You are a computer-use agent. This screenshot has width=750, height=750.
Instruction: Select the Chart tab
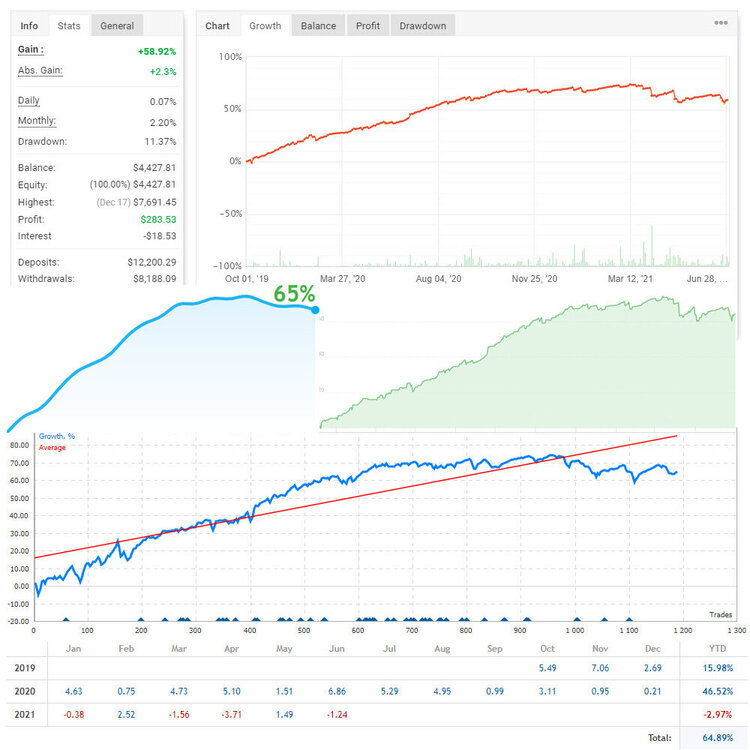(217, 26)
